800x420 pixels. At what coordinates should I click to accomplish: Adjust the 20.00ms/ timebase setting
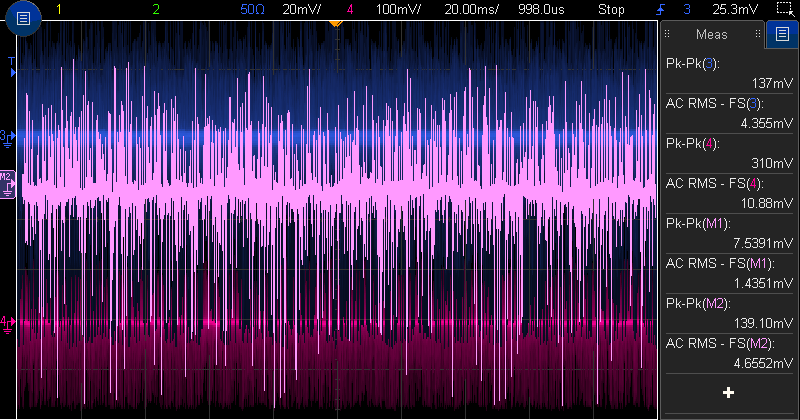tap(471, 9)
